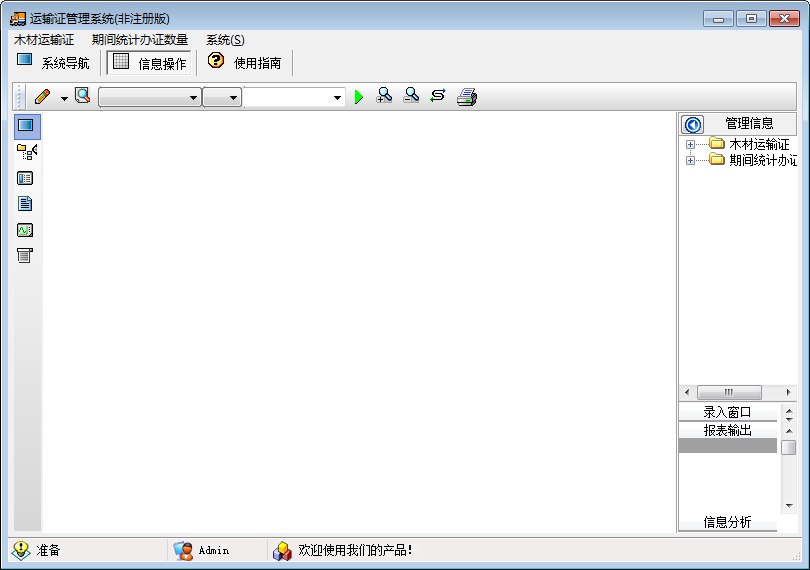Maximize the 运输证管理系统 window
Image resolution: width=810 pixels, height=570 pixels.
pos(751,19)
